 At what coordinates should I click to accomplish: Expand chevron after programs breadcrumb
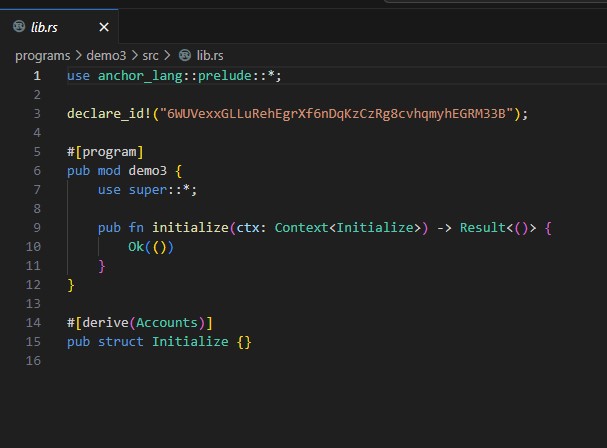[79, 55]
